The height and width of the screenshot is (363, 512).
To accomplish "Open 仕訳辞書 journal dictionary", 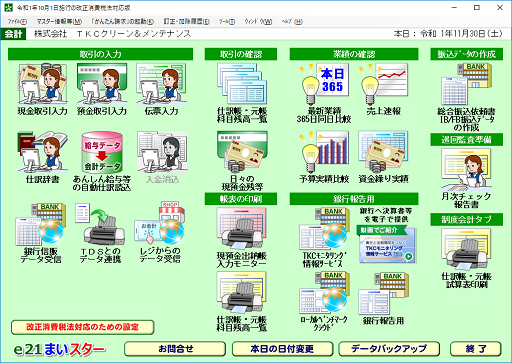I will pos(42,157).
